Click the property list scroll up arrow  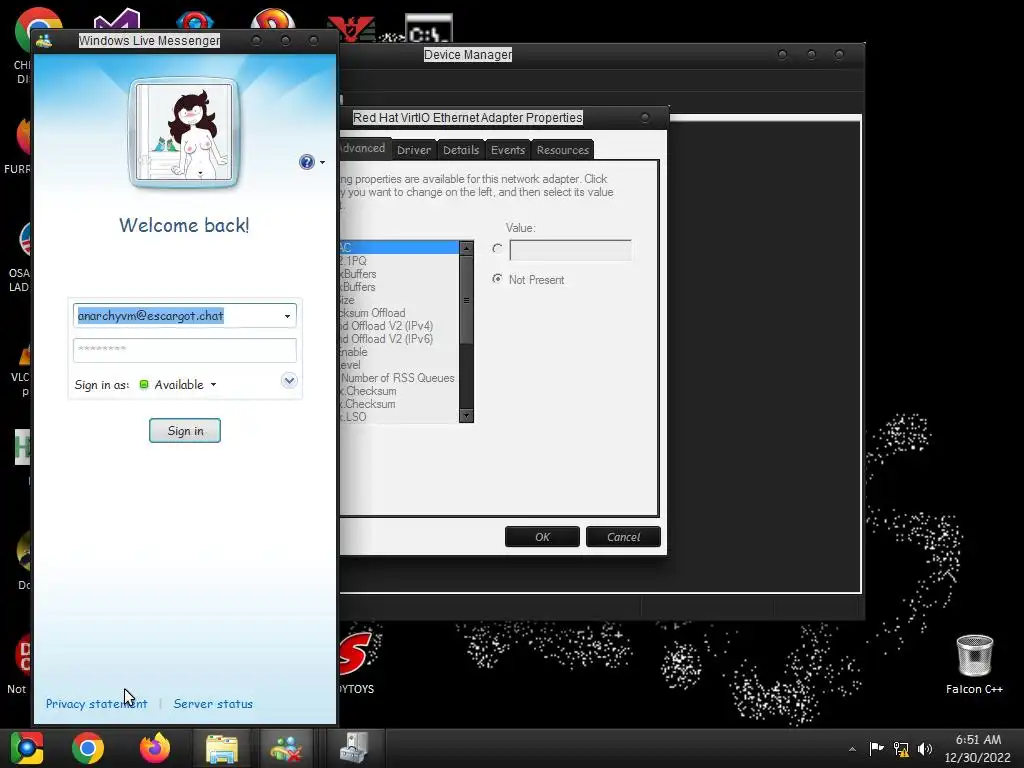(466, 248)
